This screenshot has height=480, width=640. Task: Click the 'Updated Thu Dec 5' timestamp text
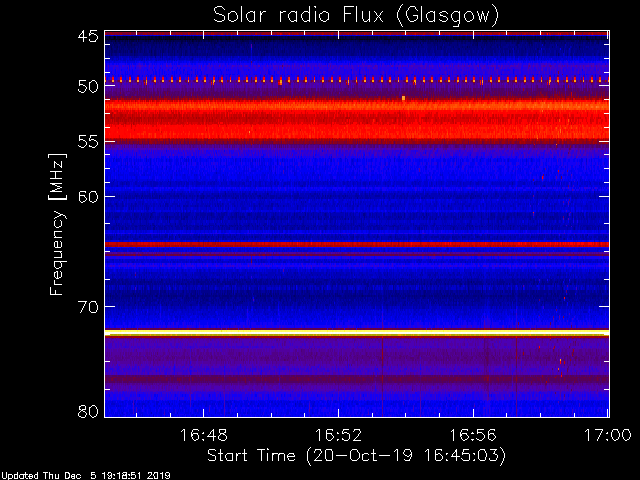(85, 476)
